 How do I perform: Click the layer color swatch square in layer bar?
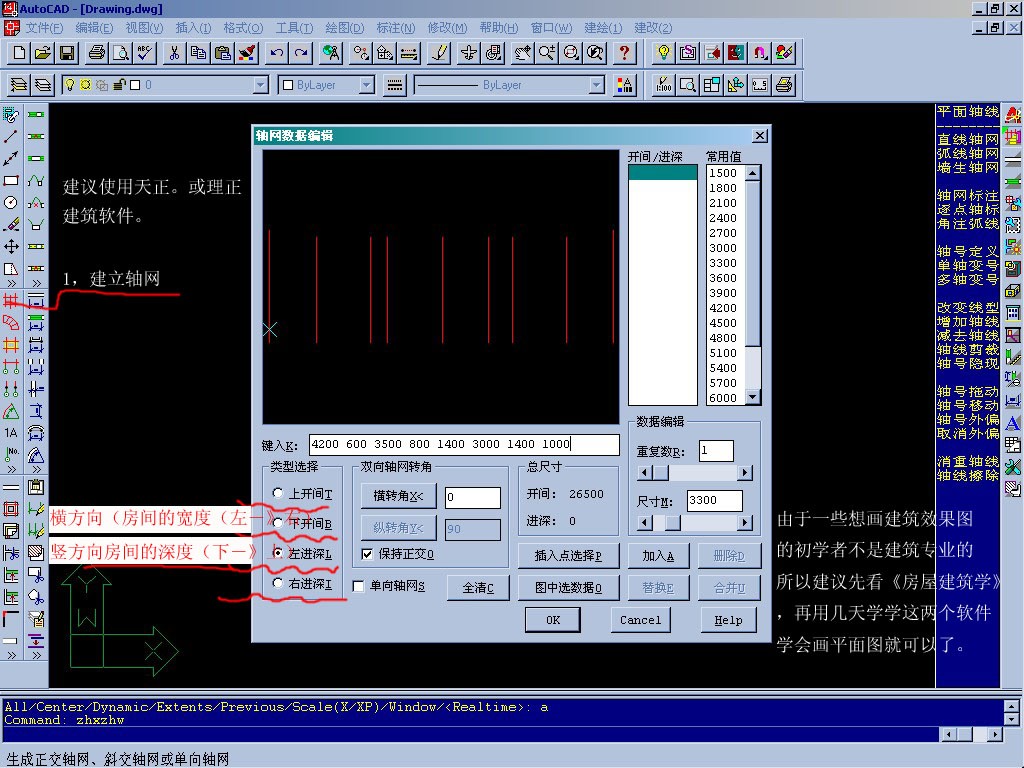pos(135,85)
